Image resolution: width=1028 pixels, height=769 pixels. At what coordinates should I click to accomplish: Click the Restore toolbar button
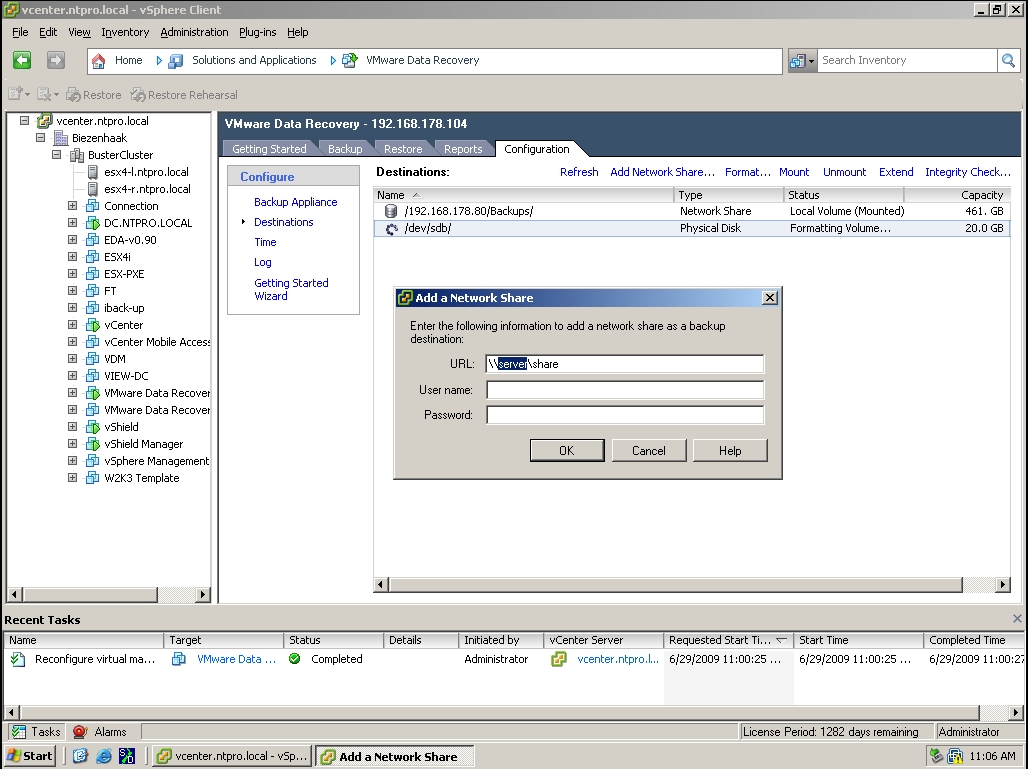tap(94, 95)
